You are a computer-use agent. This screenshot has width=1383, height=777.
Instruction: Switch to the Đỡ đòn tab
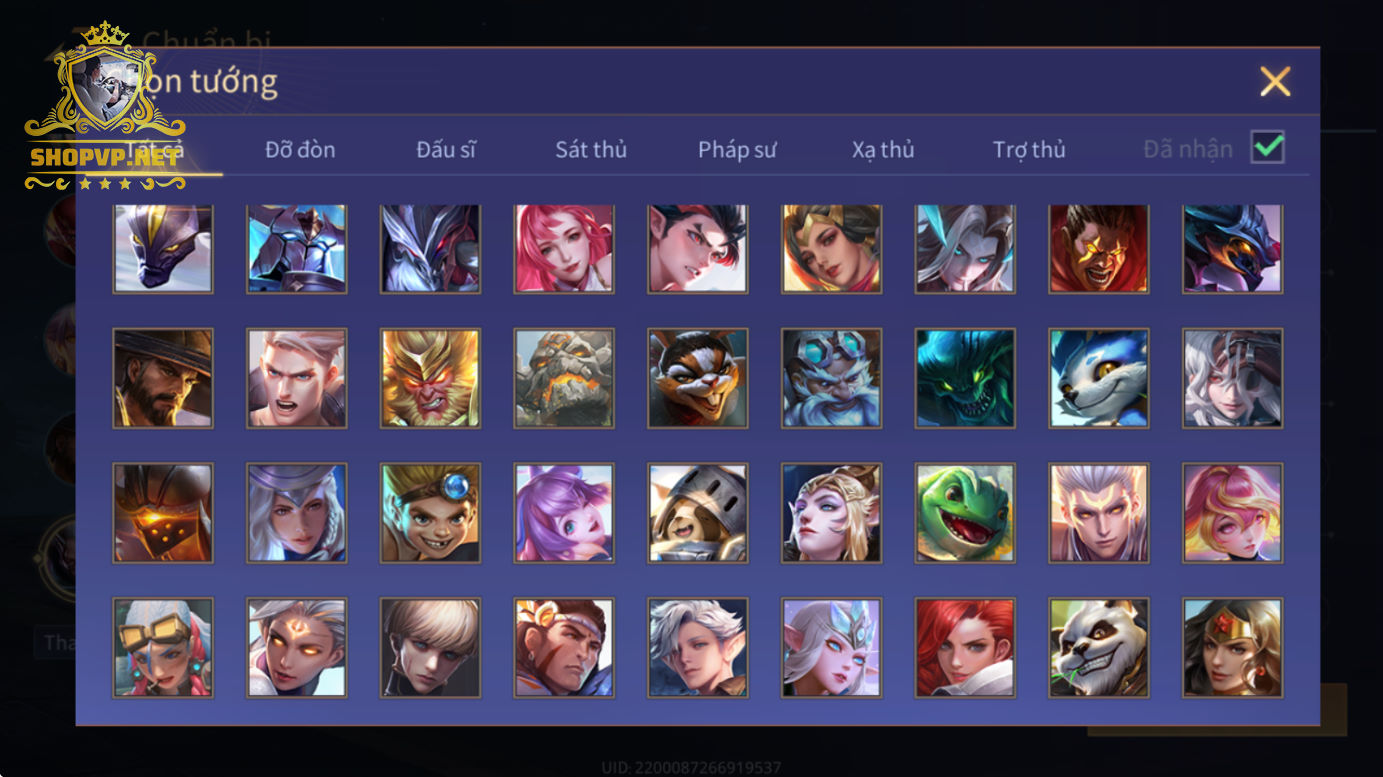pyautogui.click(x=300, y=150)
